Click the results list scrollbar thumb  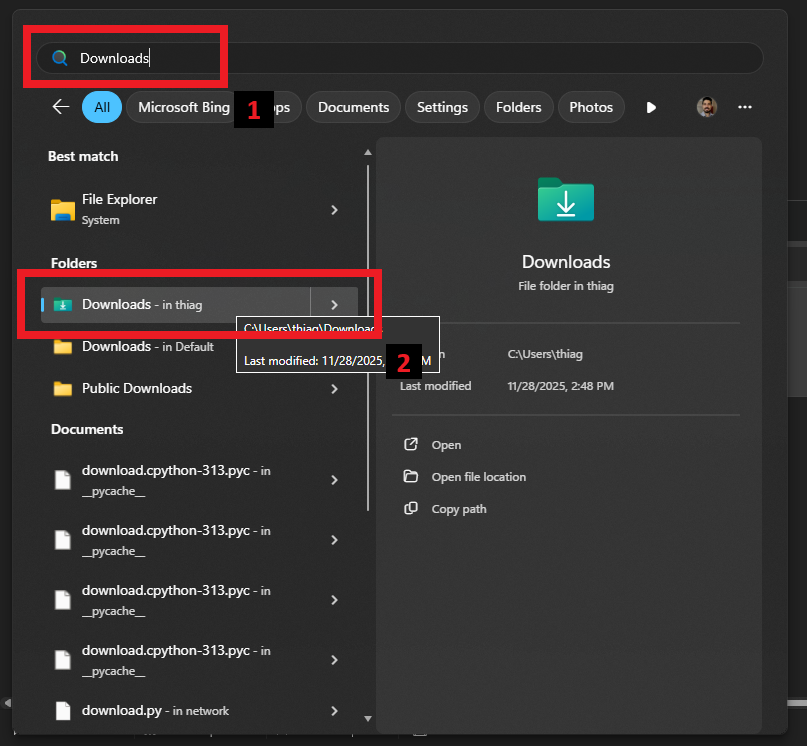(x=368, y=338)
